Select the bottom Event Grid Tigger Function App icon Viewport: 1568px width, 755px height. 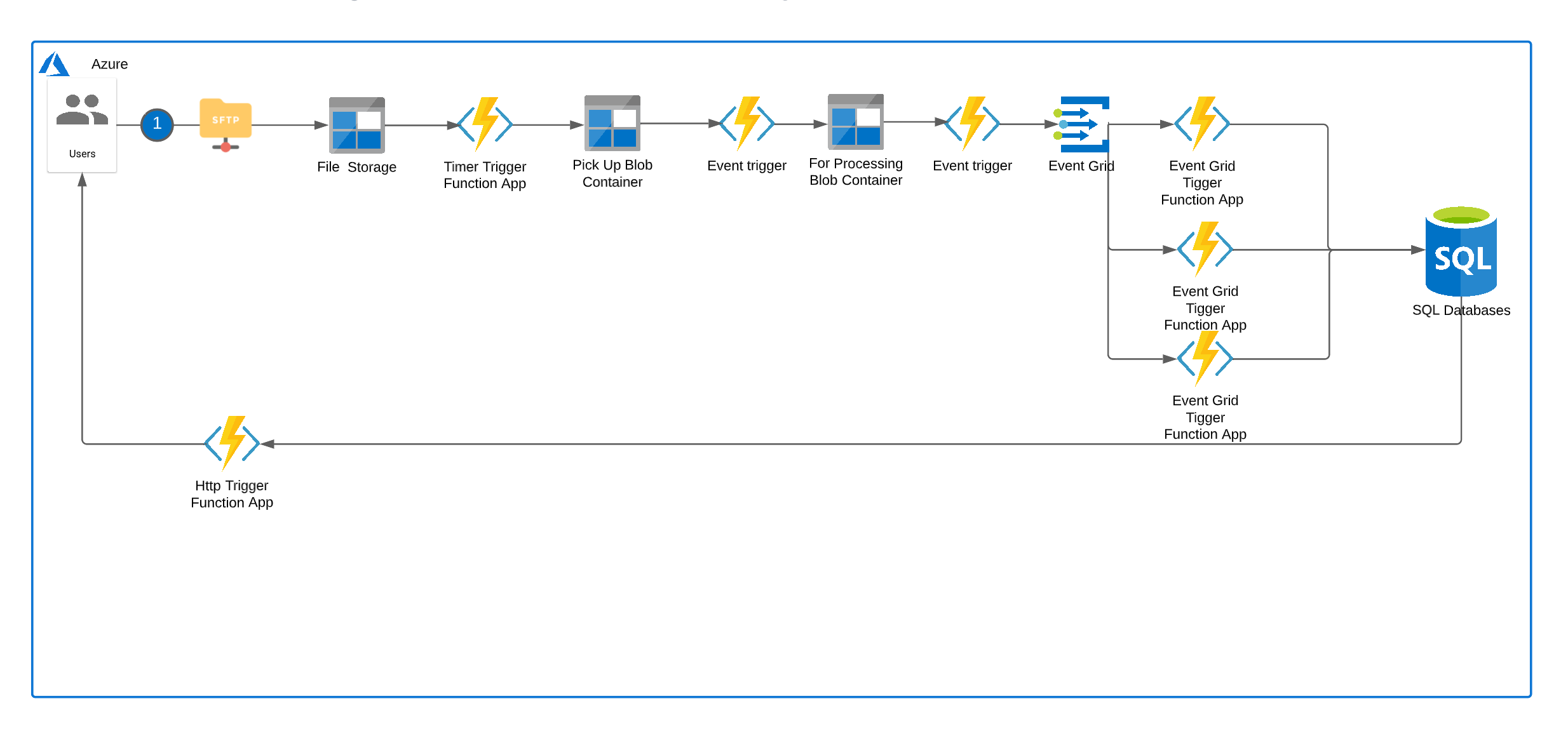[x=1205, y=357]
